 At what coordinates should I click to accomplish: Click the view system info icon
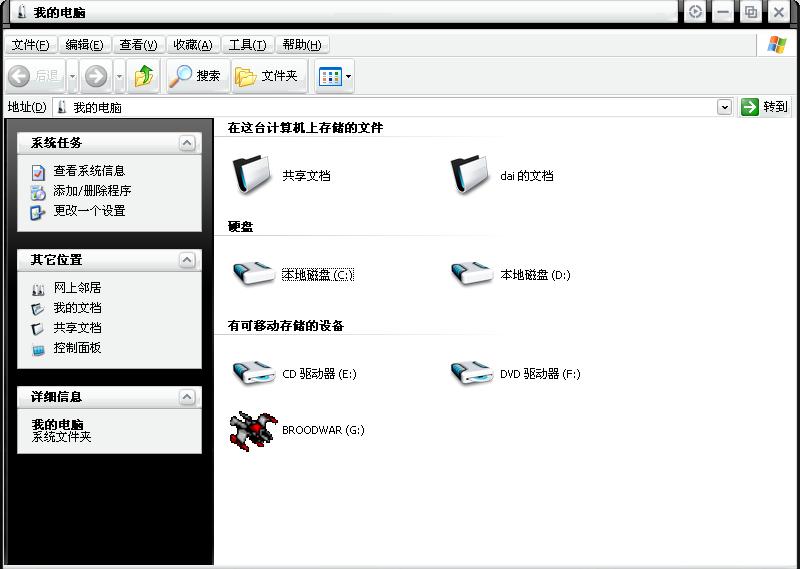coord(38,172)
